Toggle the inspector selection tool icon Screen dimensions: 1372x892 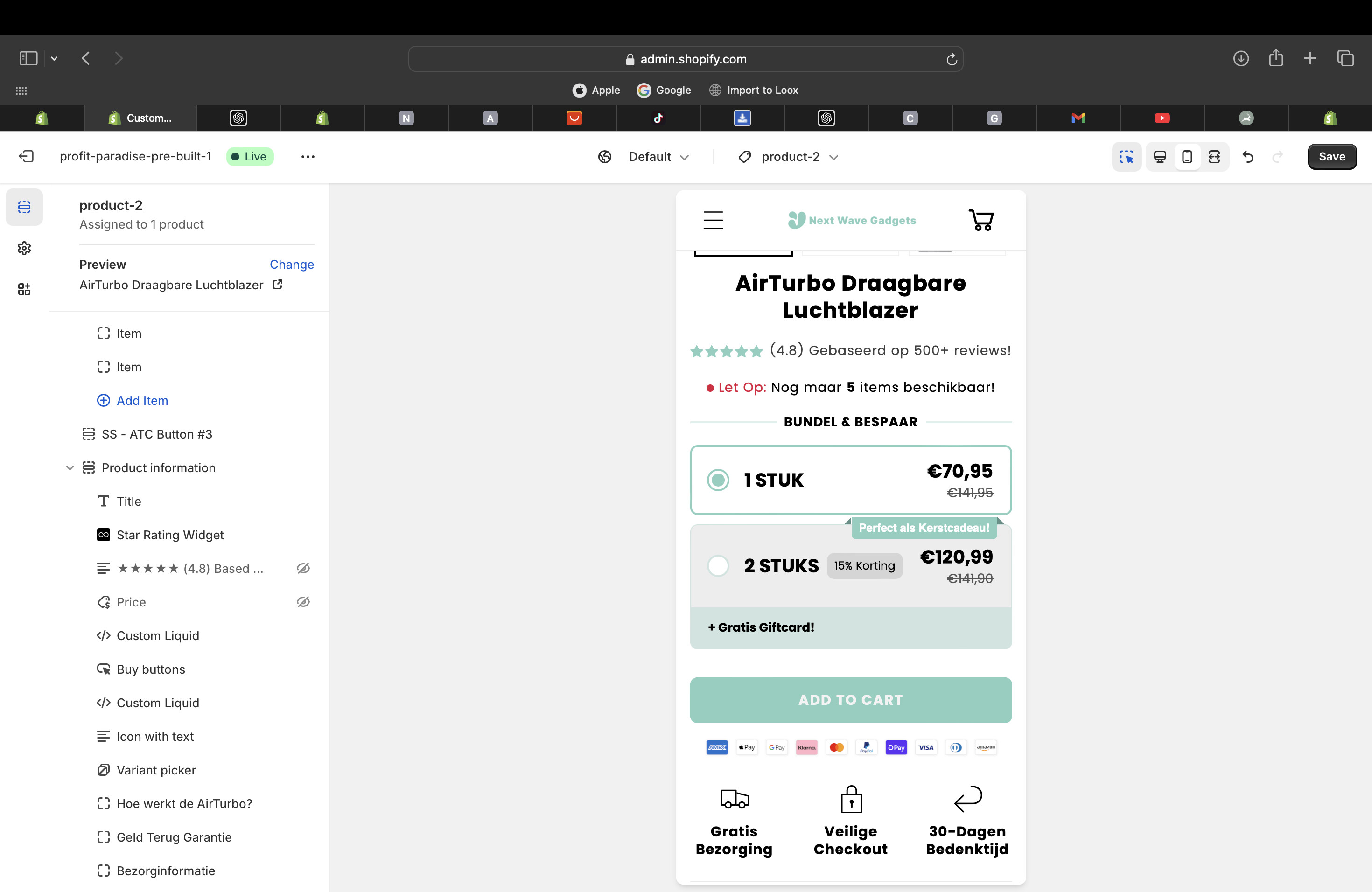click(x=1127, y=157)
